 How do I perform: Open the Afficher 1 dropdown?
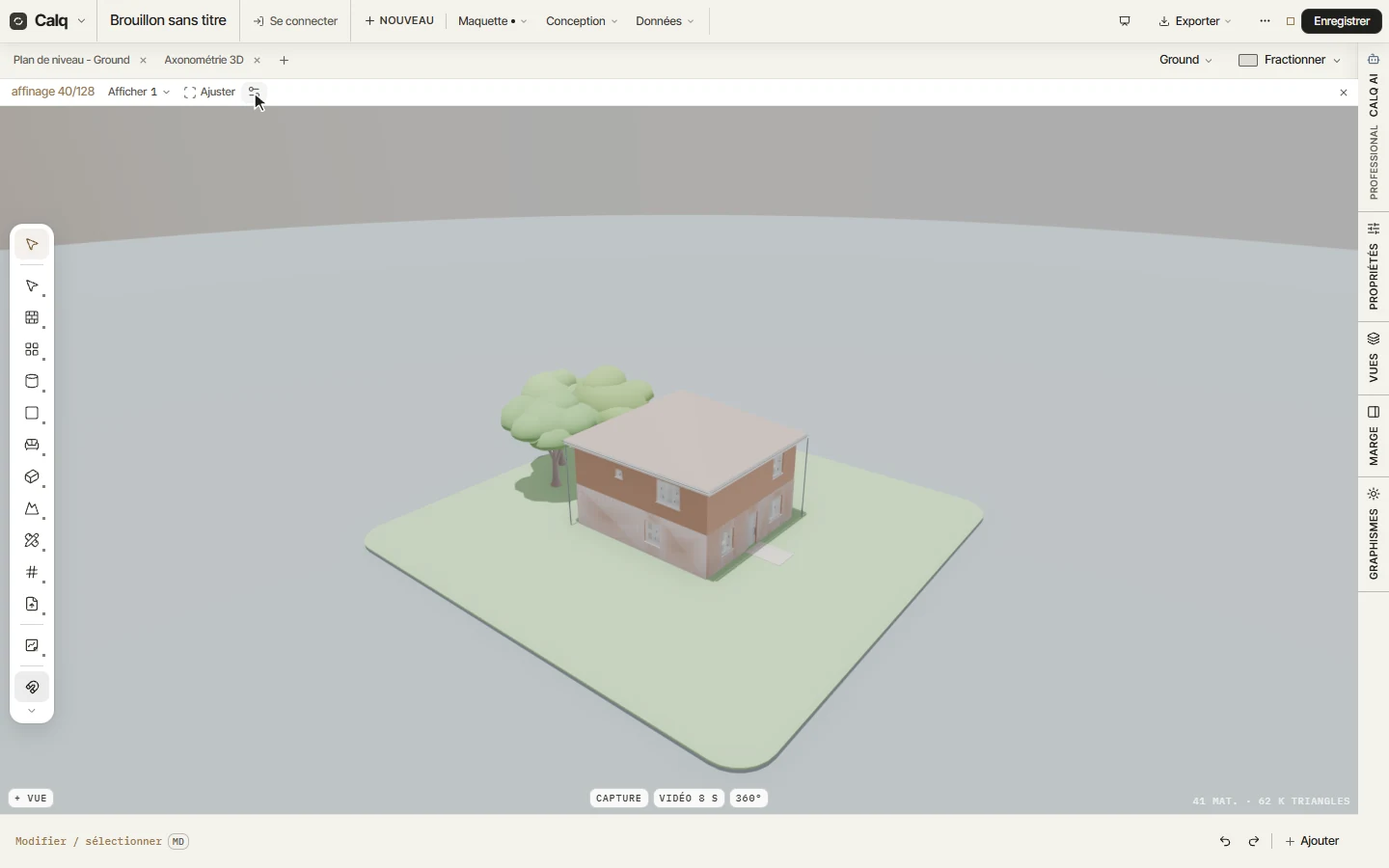pyautogui.click(x=139, y=92)
